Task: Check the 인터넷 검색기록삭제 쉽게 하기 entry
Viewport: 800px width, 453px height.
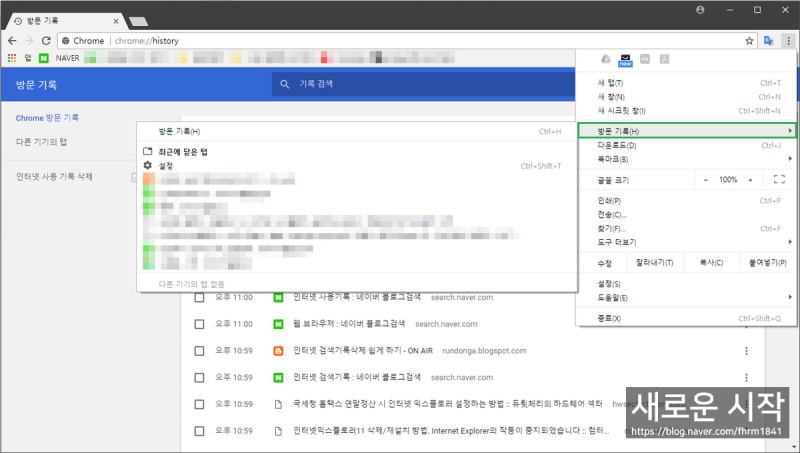Action: pos(199,351)
